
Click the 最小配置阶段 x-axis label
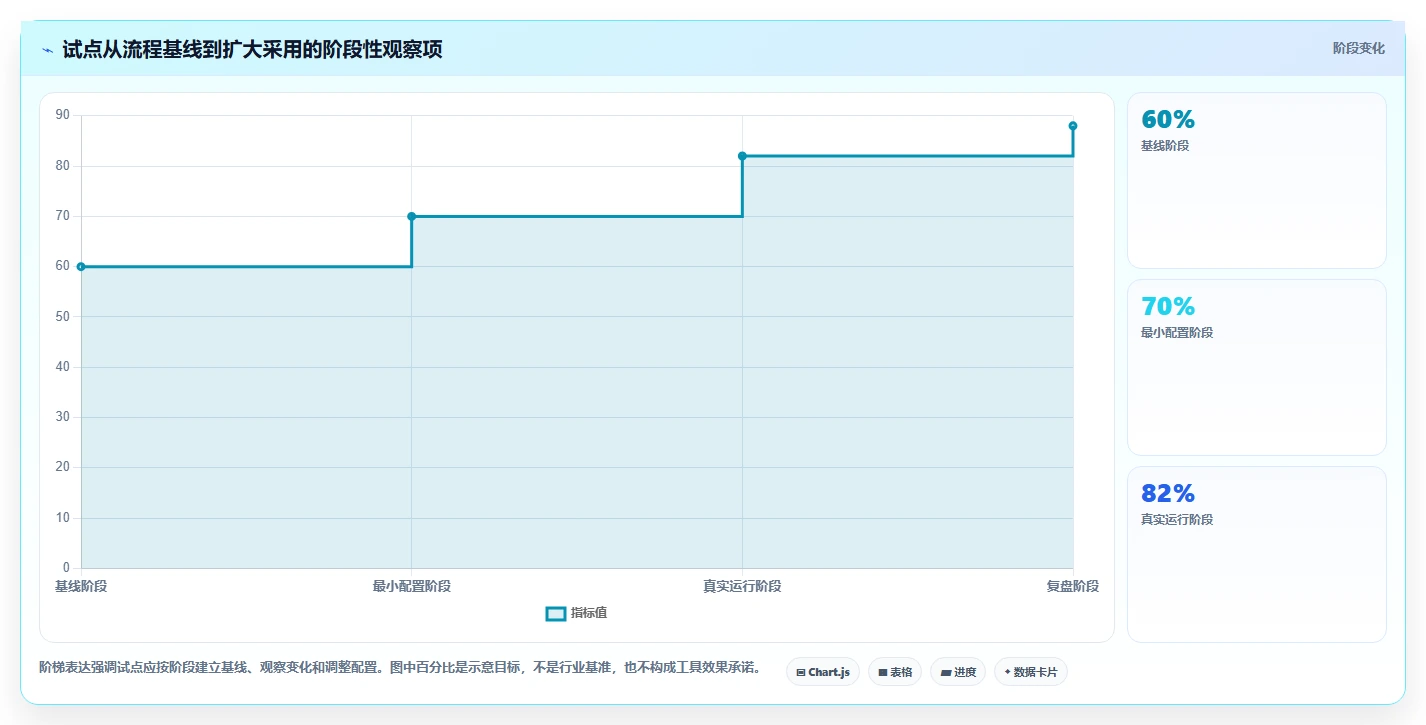[412, 587]
